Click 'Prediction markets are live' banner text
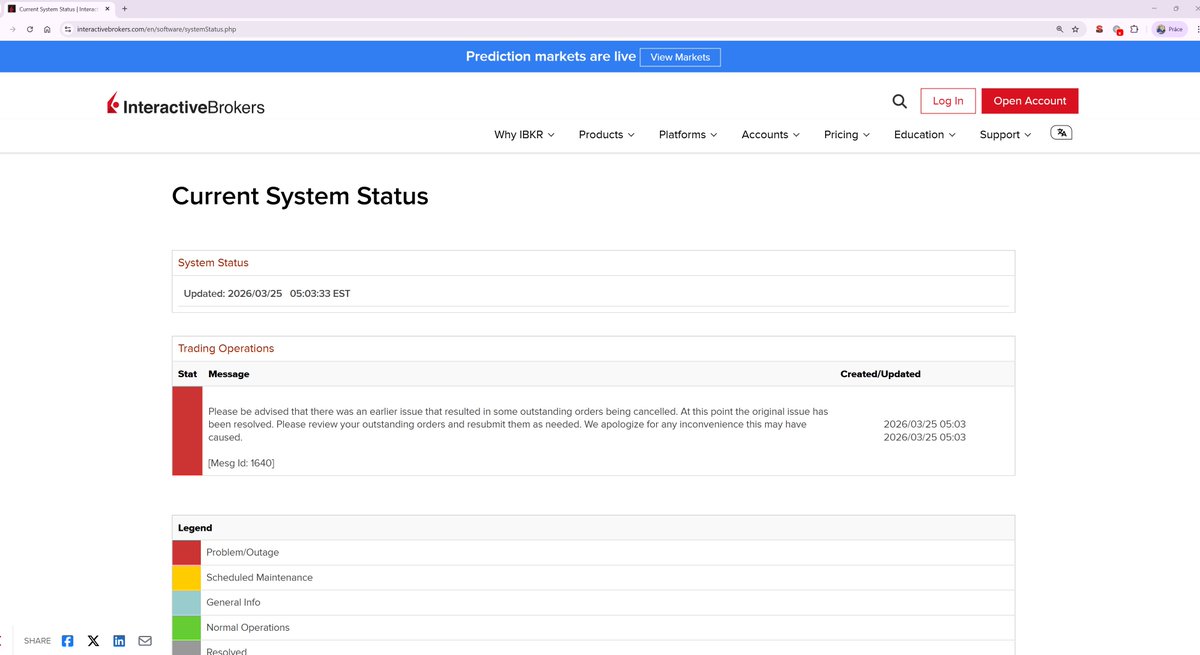 click(x=551, y=56)
